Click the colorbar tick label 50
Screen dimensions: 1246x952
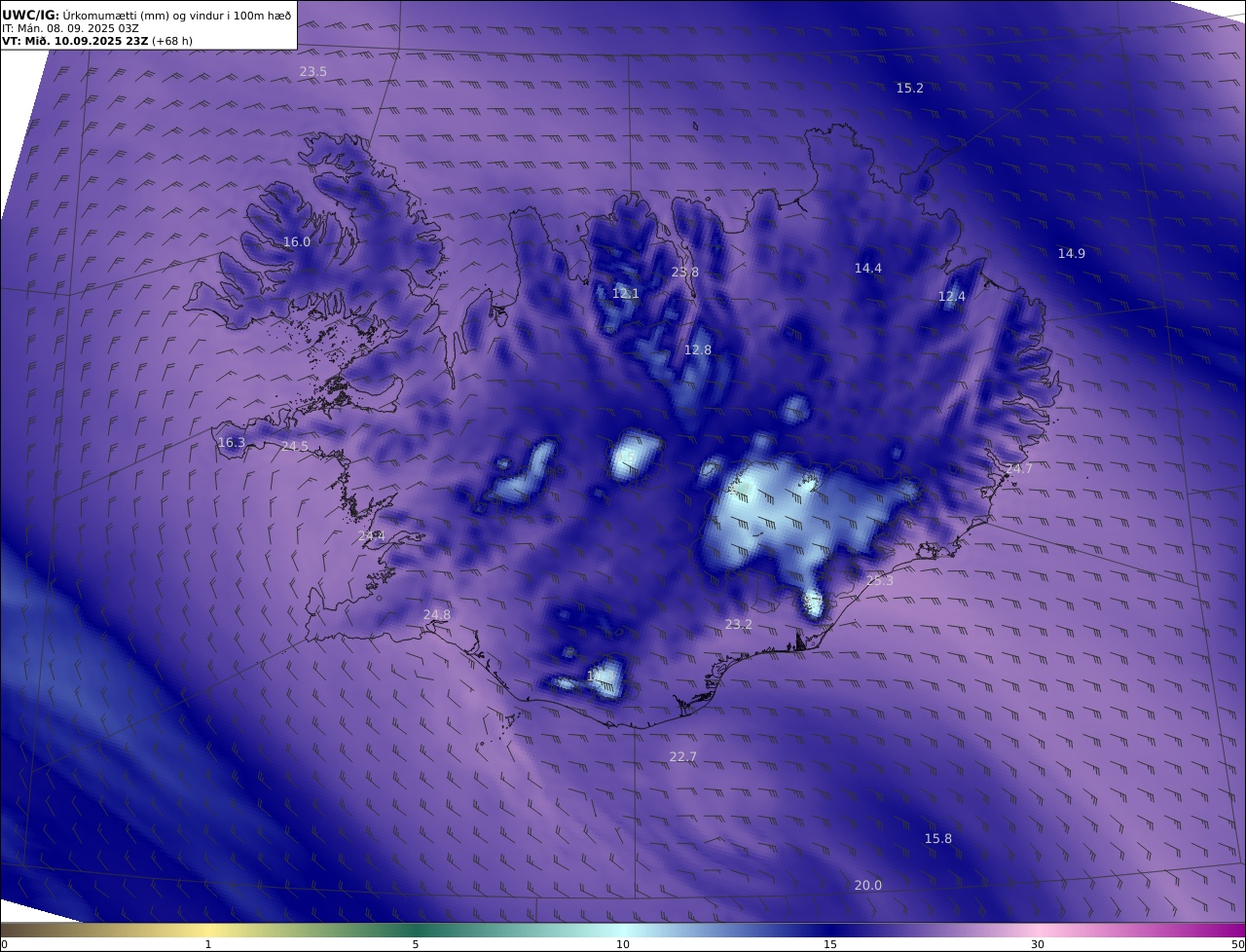(x=1237, y=944)
